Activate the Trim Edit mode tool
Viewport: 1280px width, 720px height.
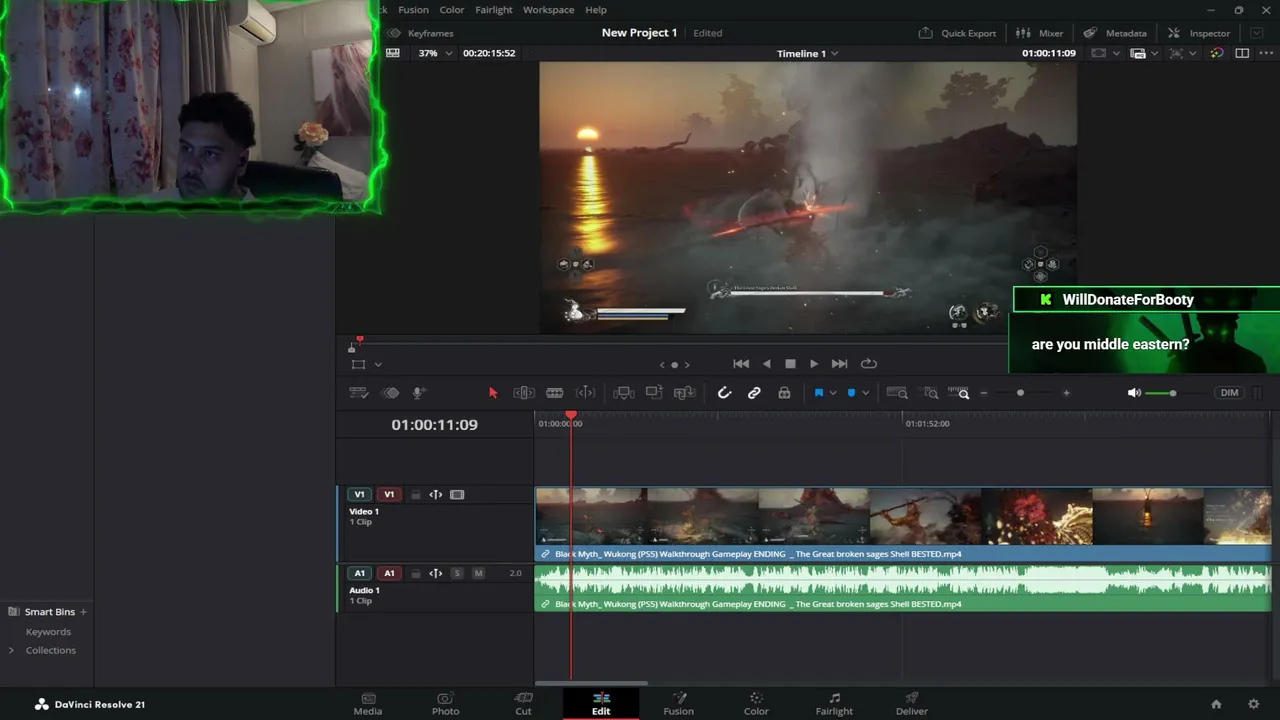(x=524, y=393)
